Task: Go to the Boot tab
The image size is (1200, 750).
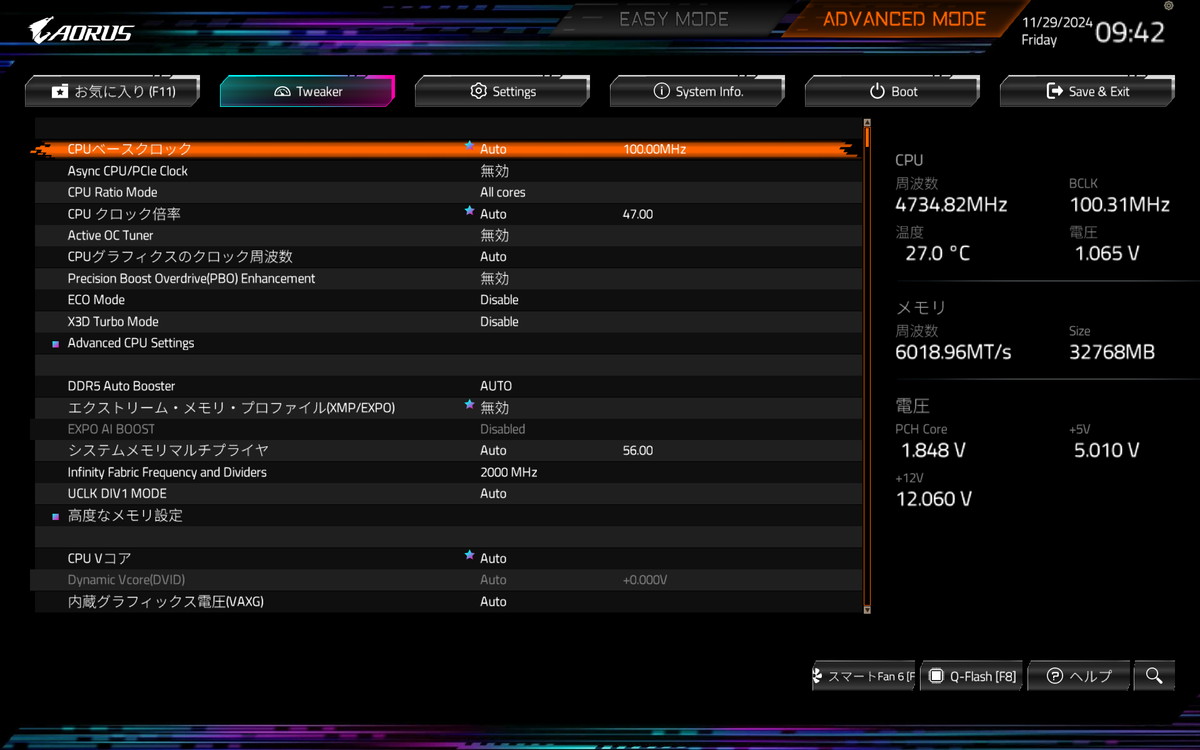Action: (892, 91)
